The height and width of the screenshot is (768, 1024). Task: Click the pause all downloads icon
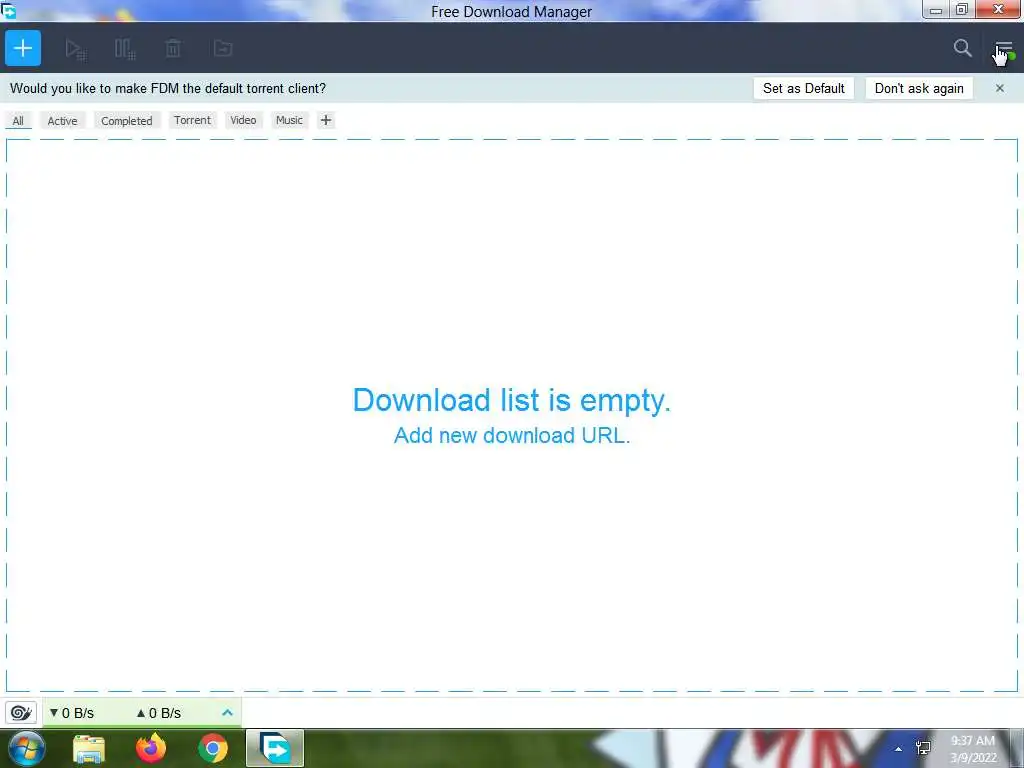pos(124,48)
